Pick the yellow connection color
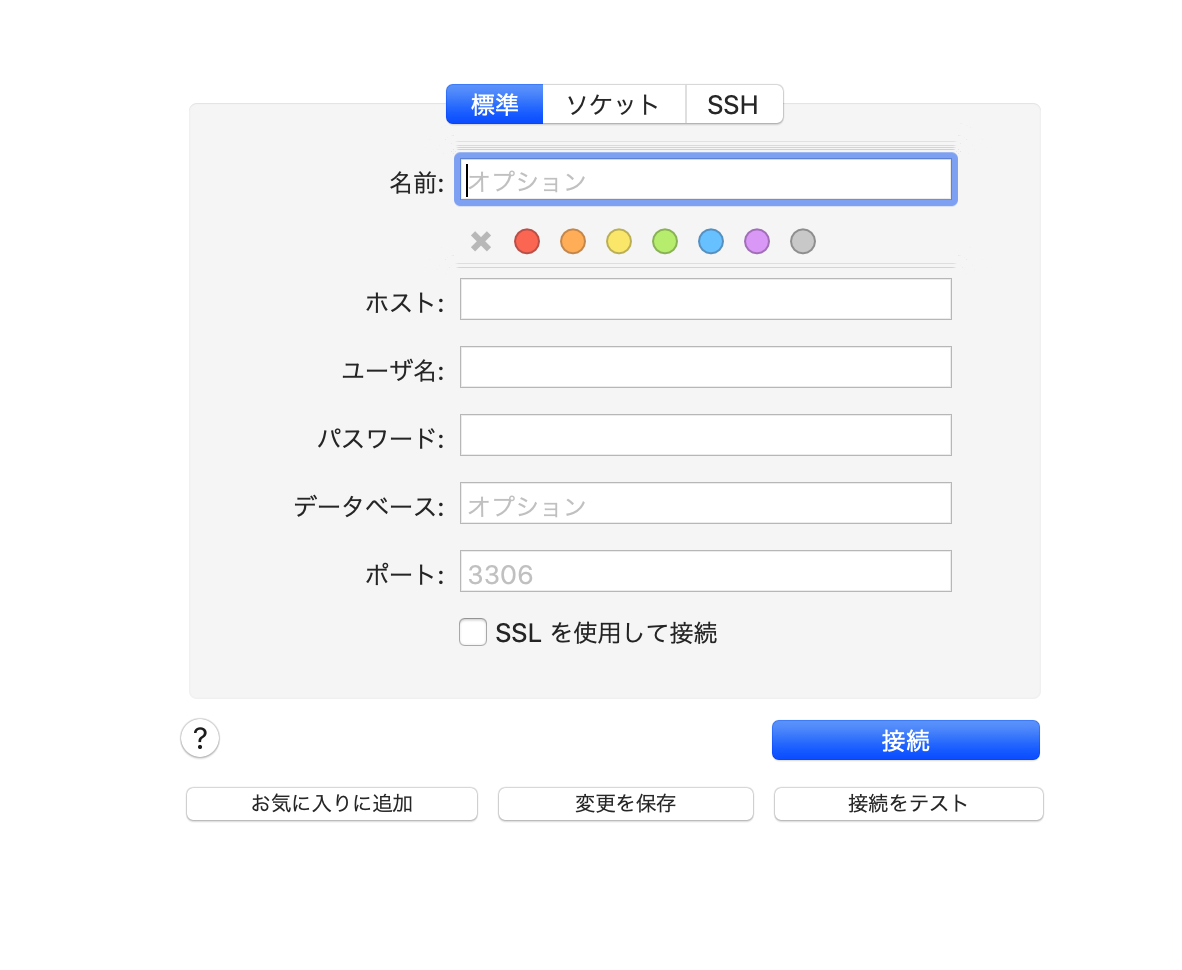 click(x=619, y=241)
